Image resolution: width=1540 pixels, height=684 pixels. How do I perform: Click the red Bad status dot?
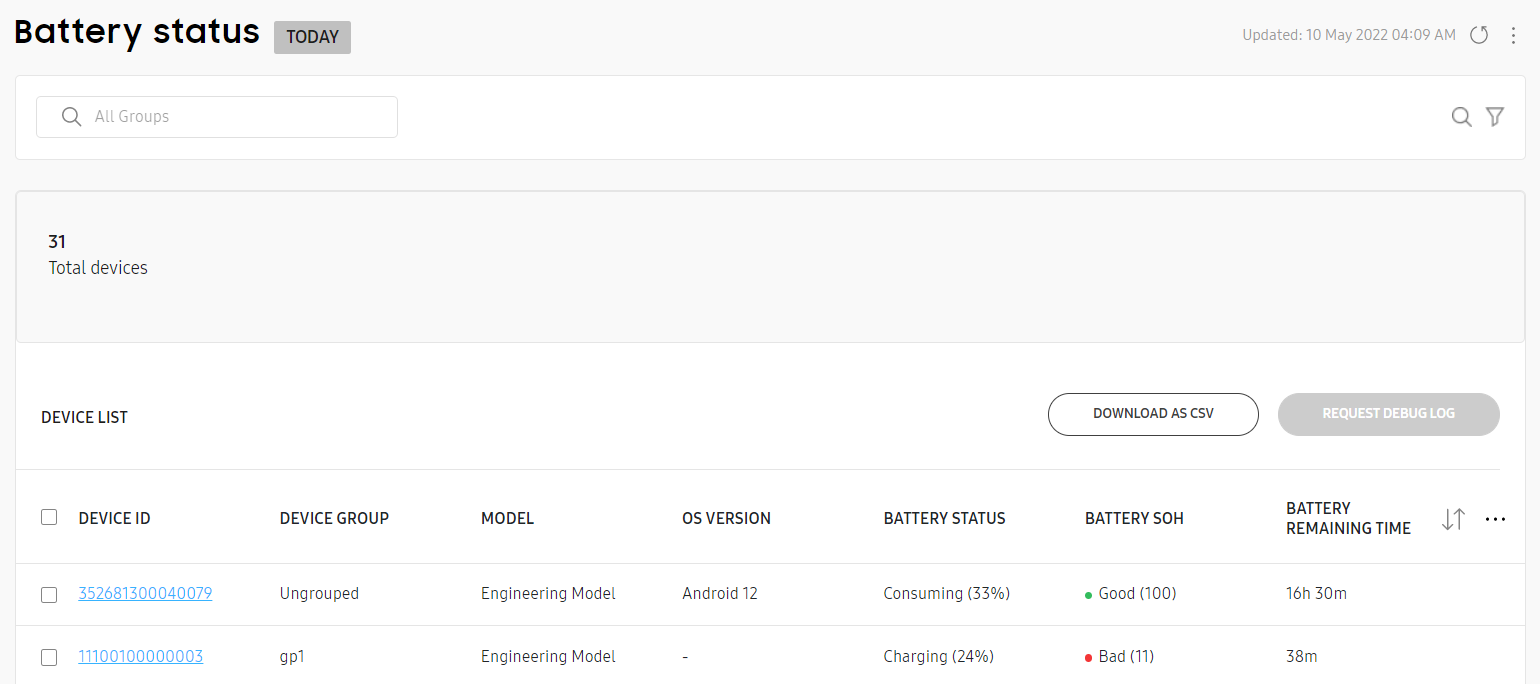click(x=1088, y=658)
